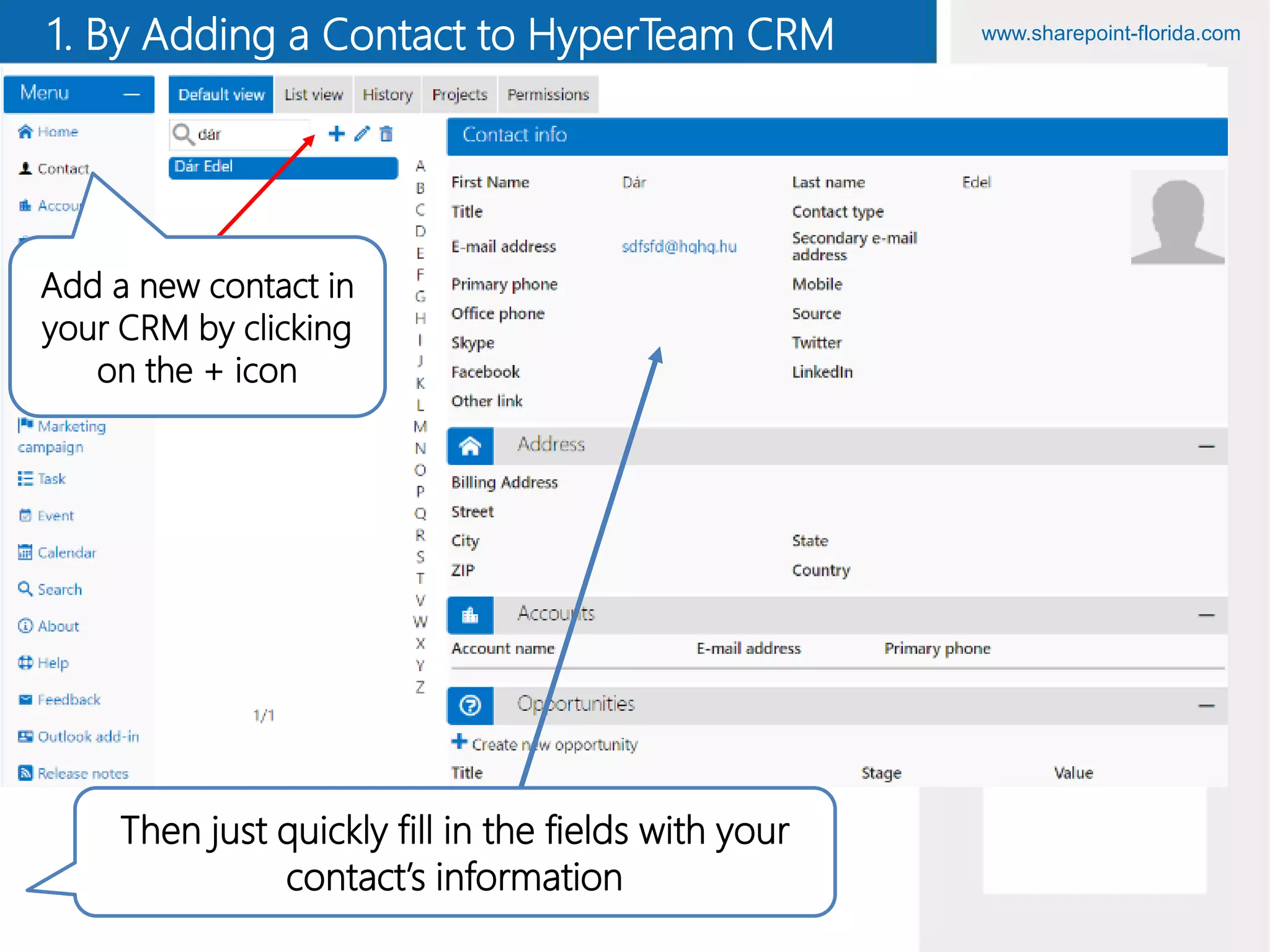This screenshot has height=952, width=1270.
Task: Click the Last name value Edel
Action: click(x=976, y=182)
